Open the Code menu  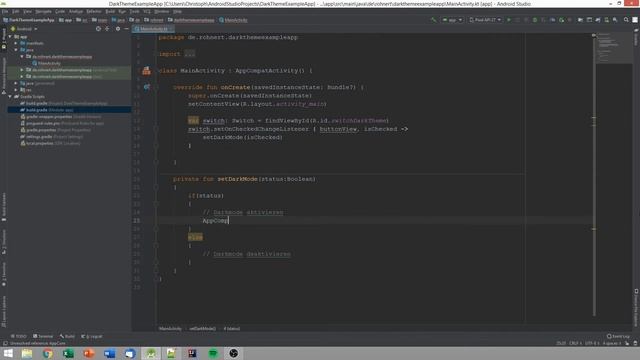[x=60, y=11]
